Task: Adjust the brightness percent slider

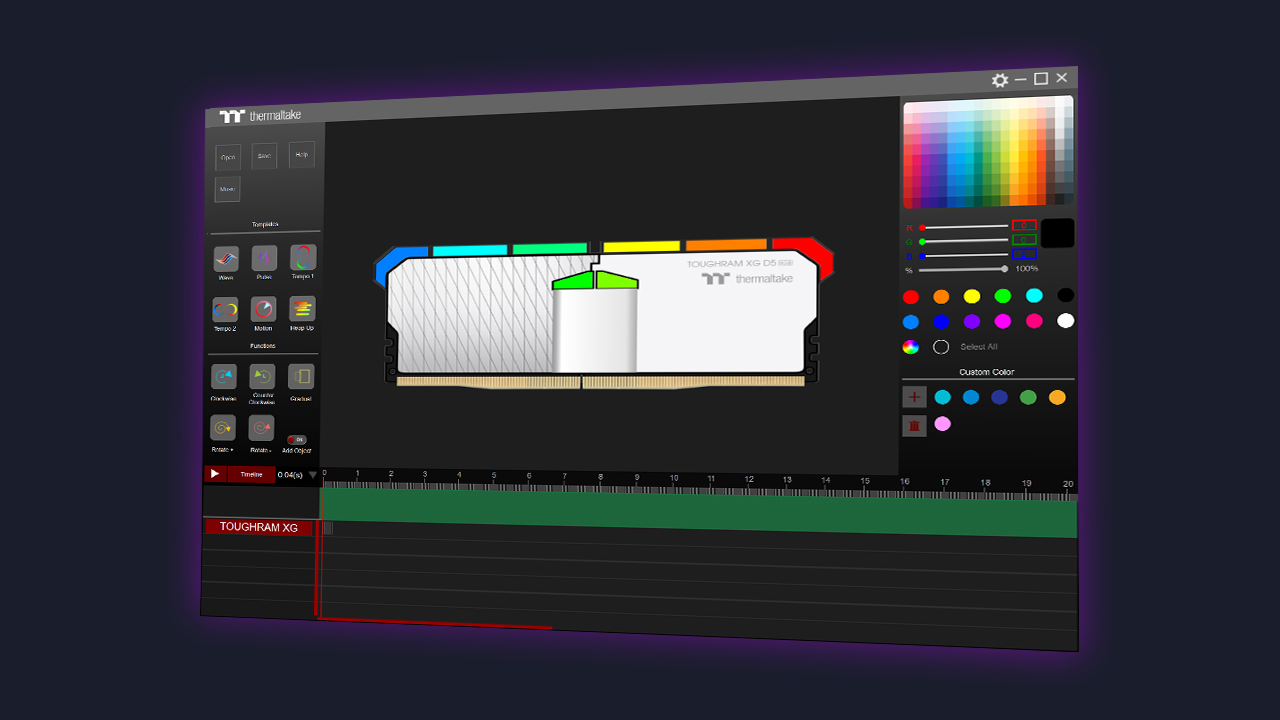Action: pyautogui.click(x=964, y=269)
